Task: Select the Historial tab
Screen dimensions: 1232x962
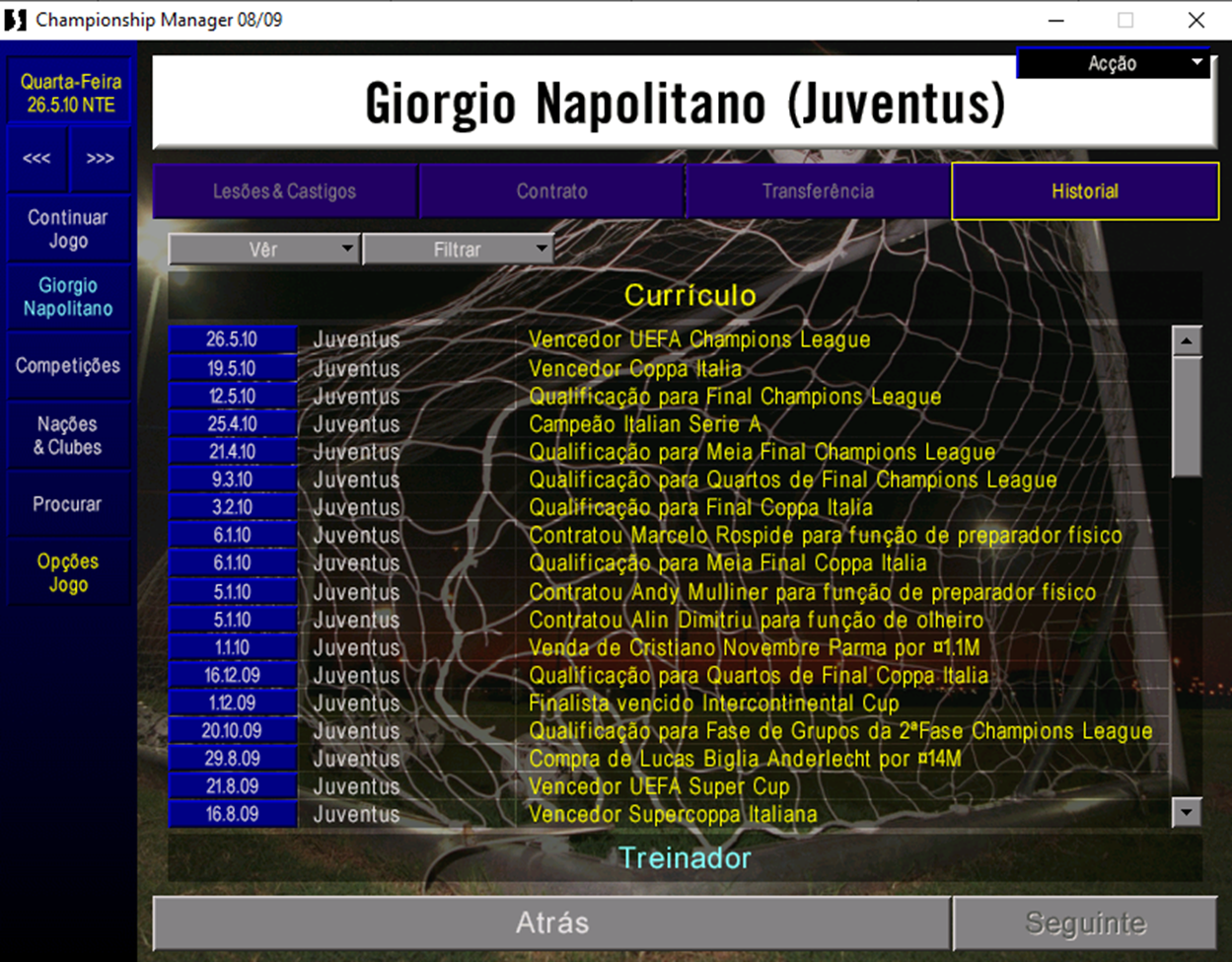Action: (1085, 191)
